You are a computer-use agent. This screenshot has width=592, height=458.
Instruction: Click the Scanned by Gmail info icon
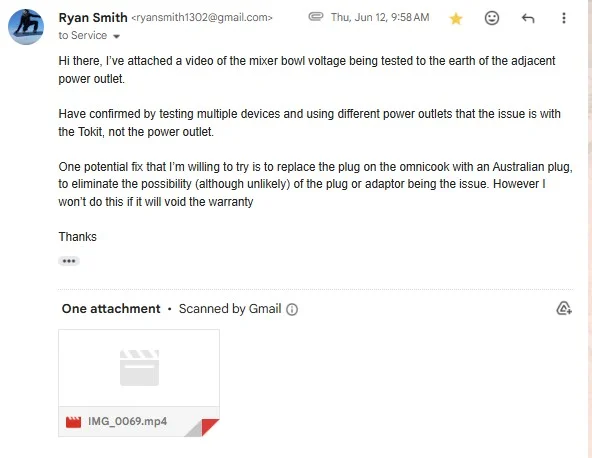pos(292,310)
